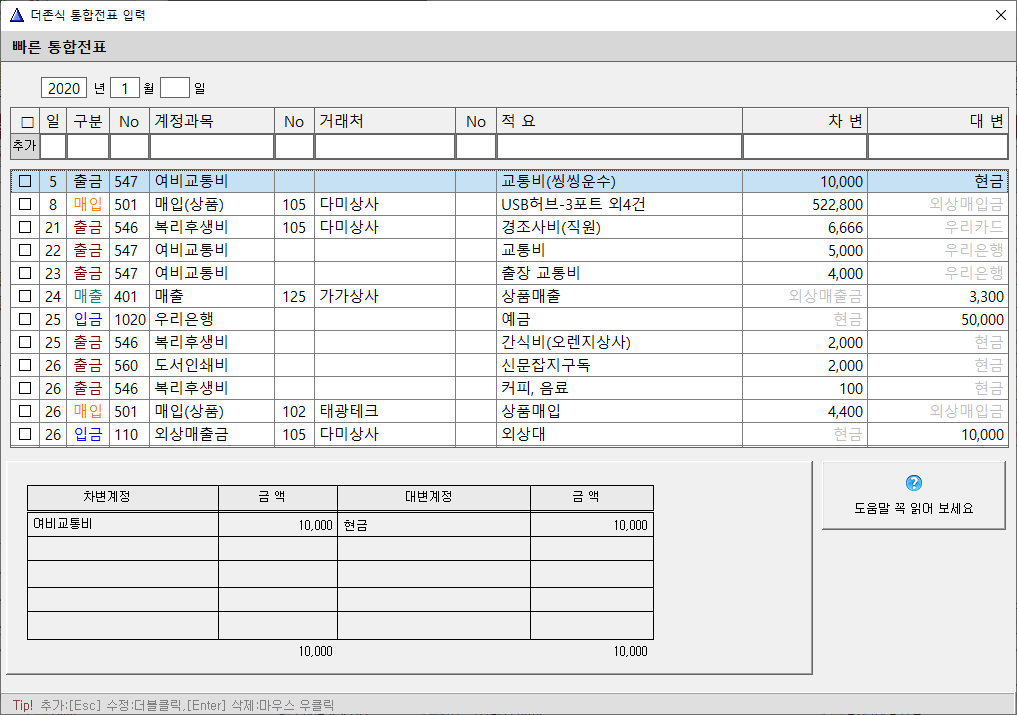Image resolution: width=1017 pixels, height=715 pixels.
Task: Click the 차 변 column header
Action: pos(805,121)
